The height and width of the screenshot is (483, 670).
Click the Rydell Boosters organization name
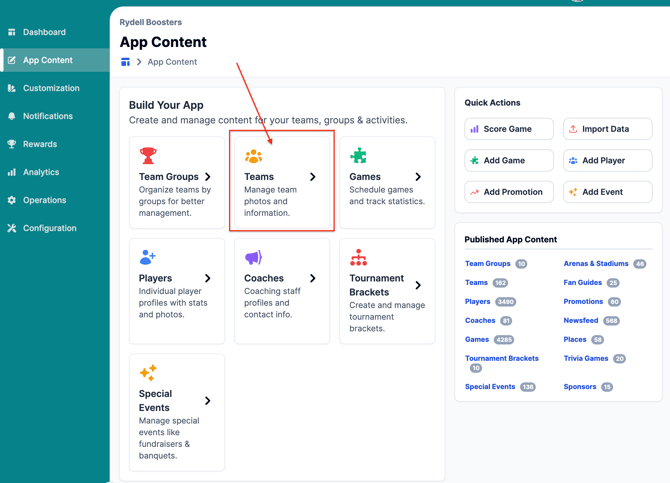pos(150,22)
